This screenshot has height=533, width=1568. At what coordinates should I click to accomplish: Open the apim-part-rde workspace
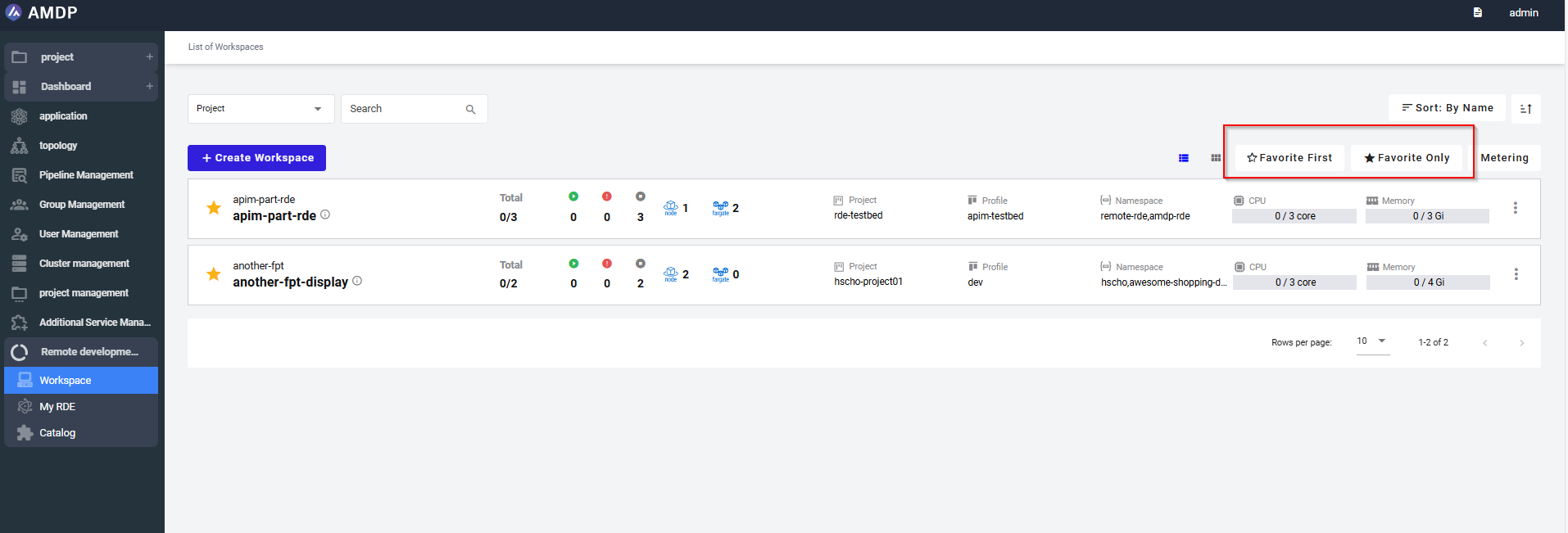point(274,216)
